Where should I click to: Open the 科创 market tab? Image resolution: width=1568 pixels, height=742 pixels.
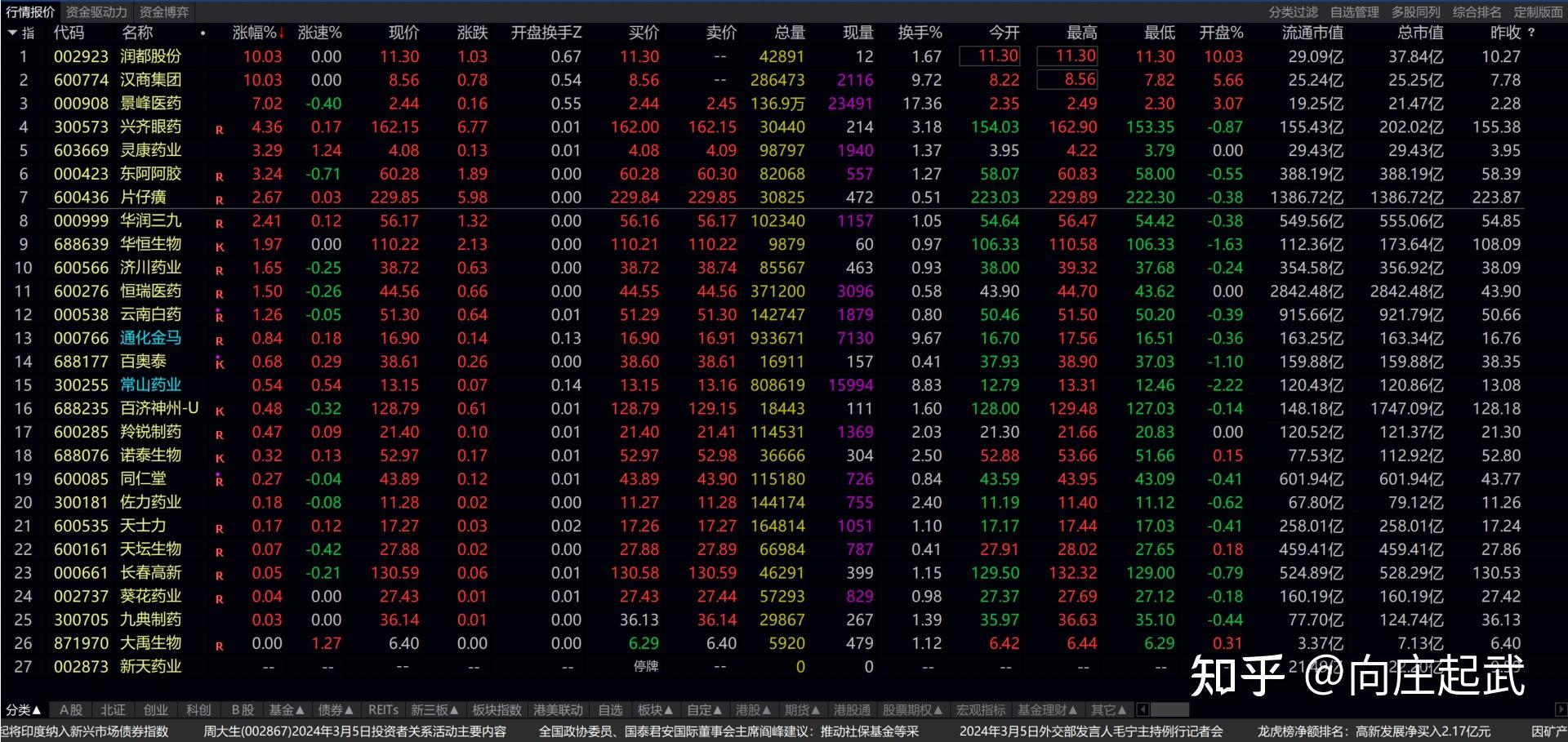[198, 710]
